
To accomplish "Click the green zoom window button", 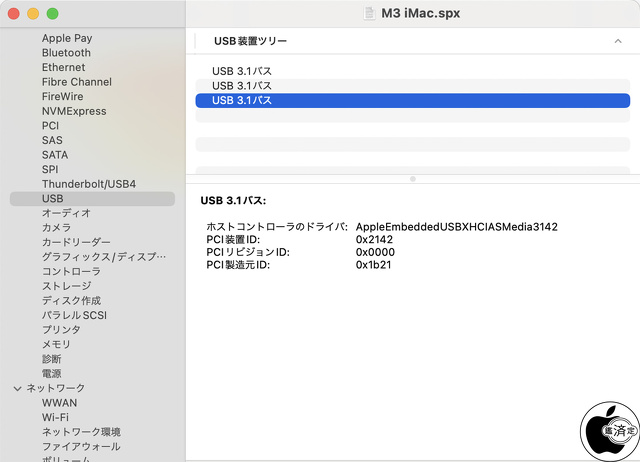I will [52, 14].
